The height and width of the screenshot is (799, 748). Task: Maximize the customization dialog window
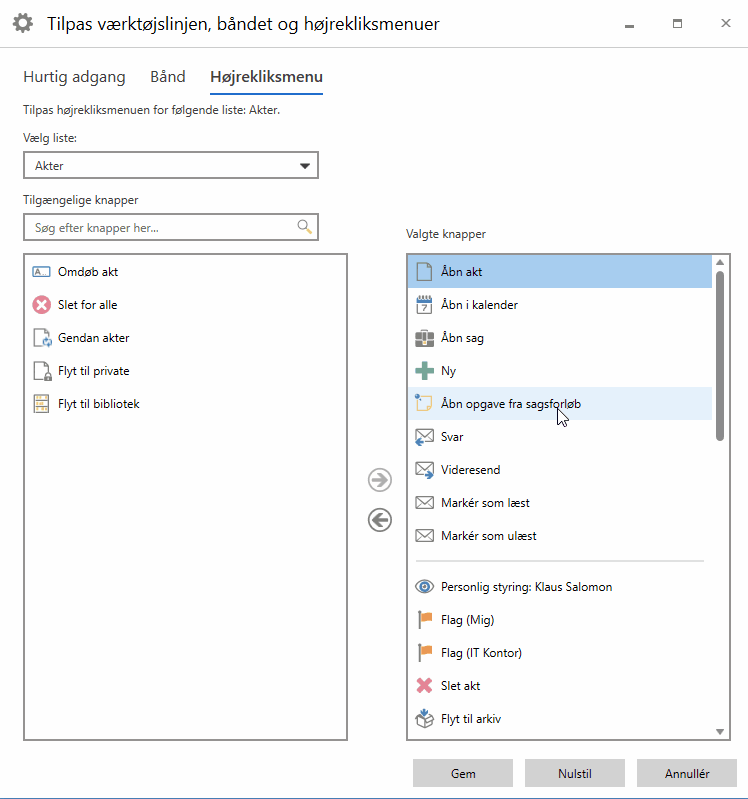point(677,23)
